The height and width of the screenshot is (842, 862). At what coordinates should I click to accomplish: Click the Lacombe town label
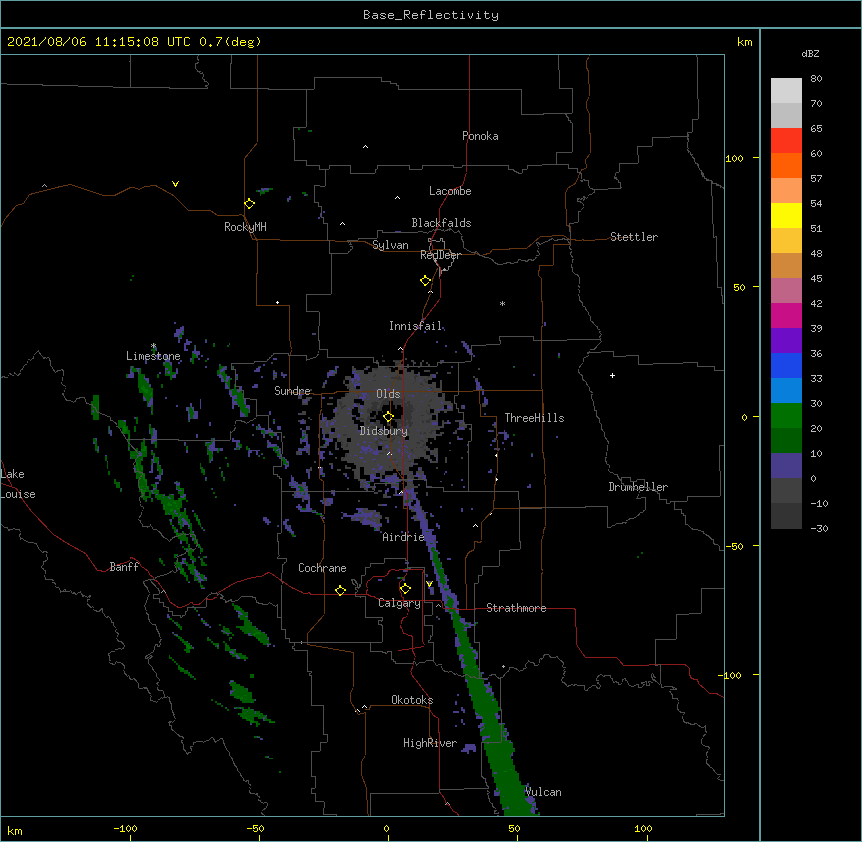click(x=450, y=191)
